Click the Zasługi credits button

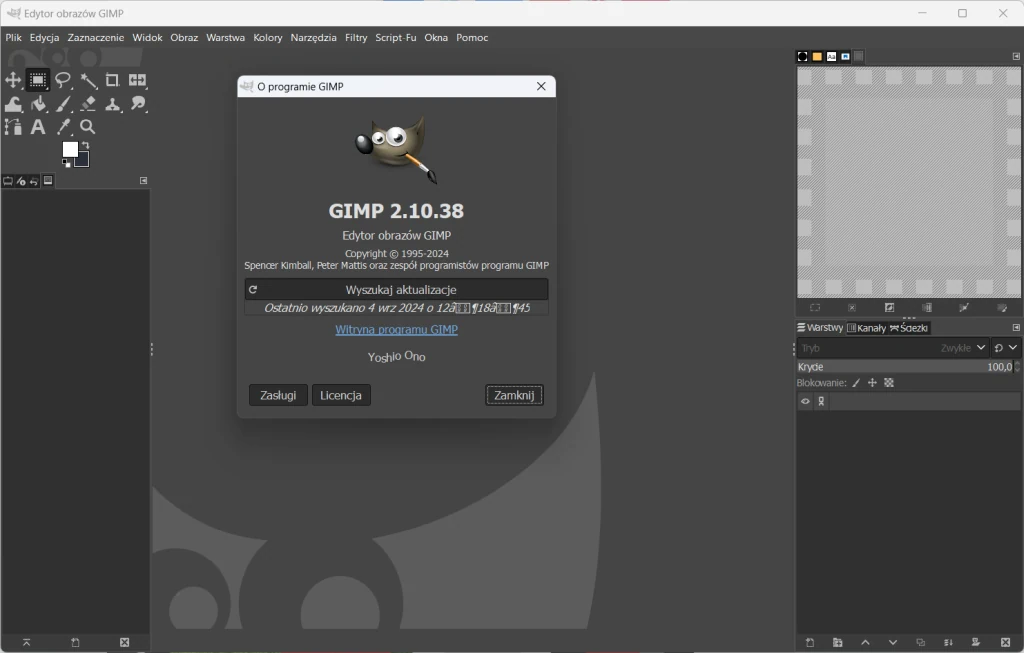[x=278, y=395]
